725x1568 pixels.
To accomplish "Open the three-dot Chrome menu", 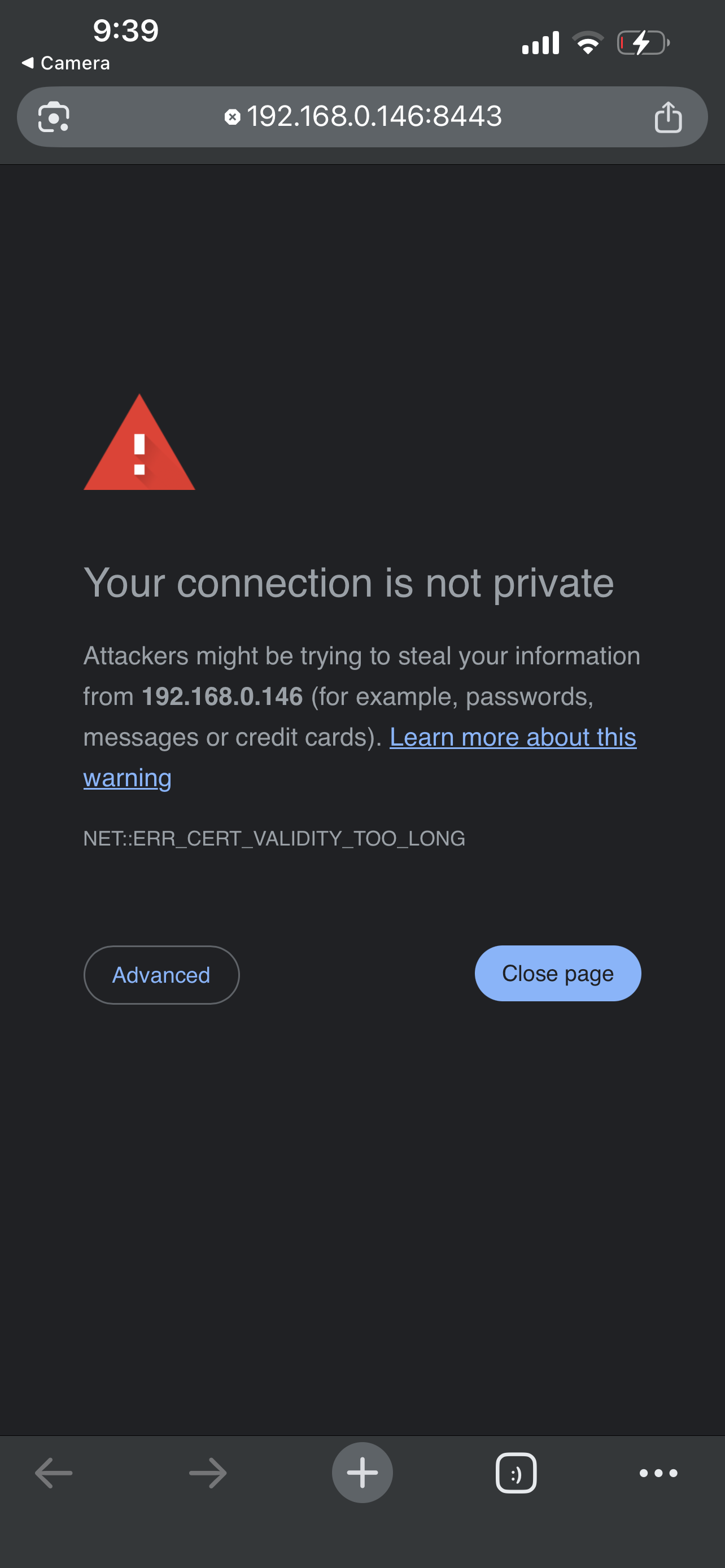I will (x=660, y=1473).
